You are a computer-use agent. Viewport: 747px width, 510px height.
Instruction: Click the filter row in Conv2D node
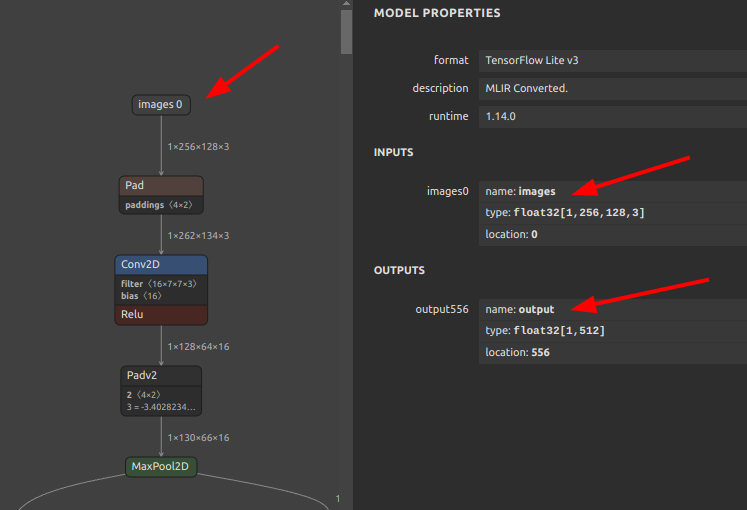coord(161,284)
